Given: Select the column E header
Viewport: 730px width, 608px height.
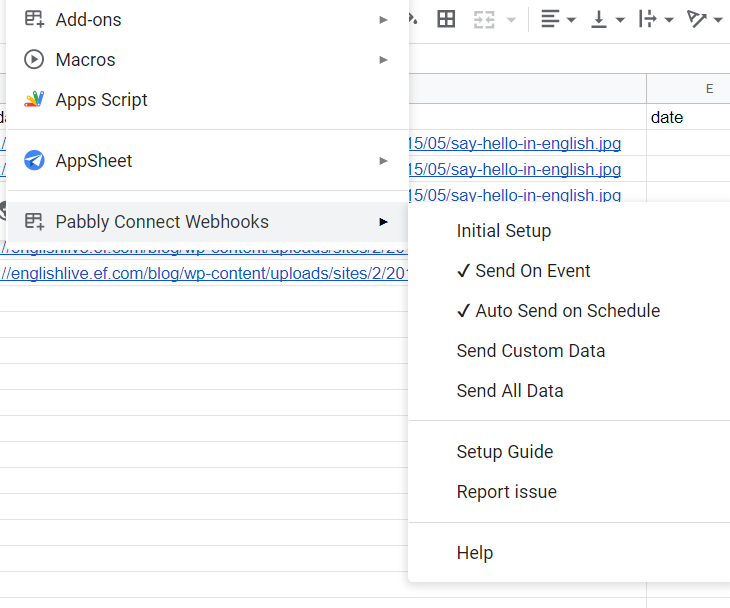Looking at the screenshot, I should 689,88.
